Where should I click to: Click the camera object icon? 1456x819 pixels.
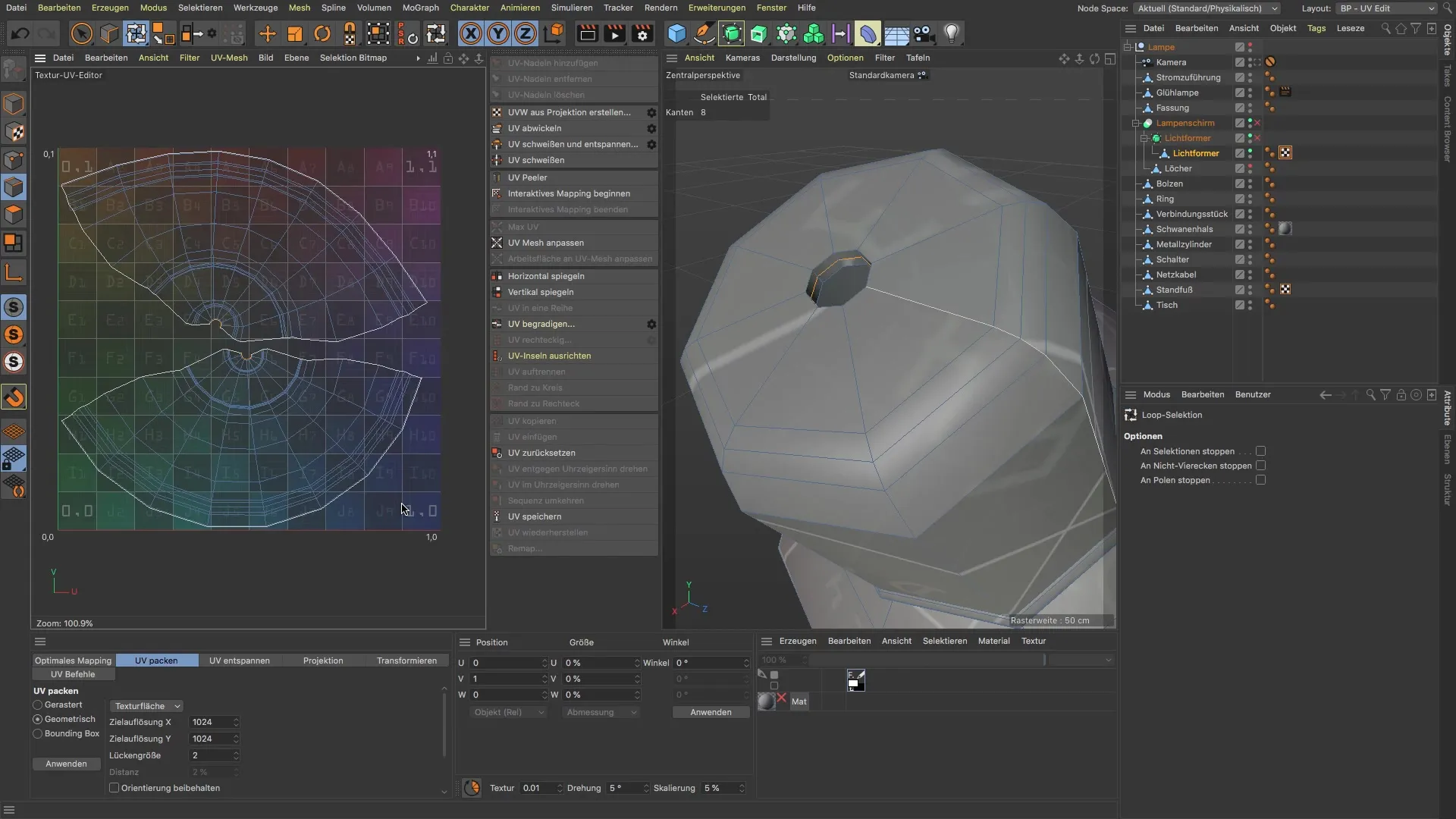pyautogui.click(x=923, y=33)
